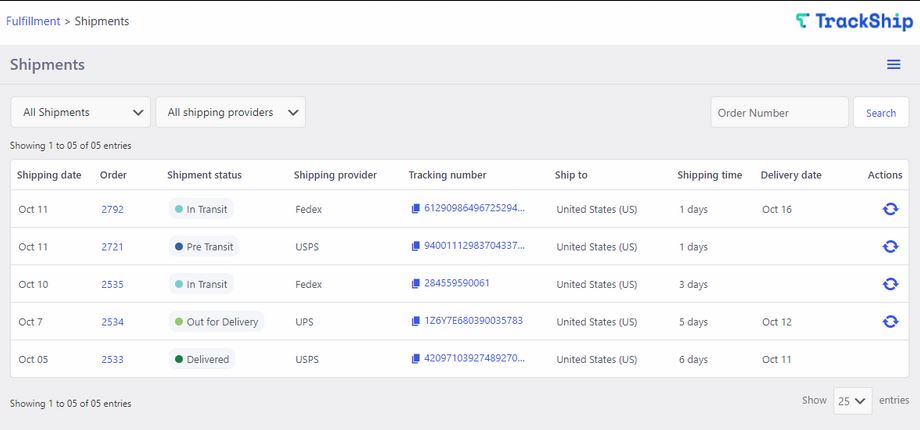Open order 2534 link

(x=112, y=322)
